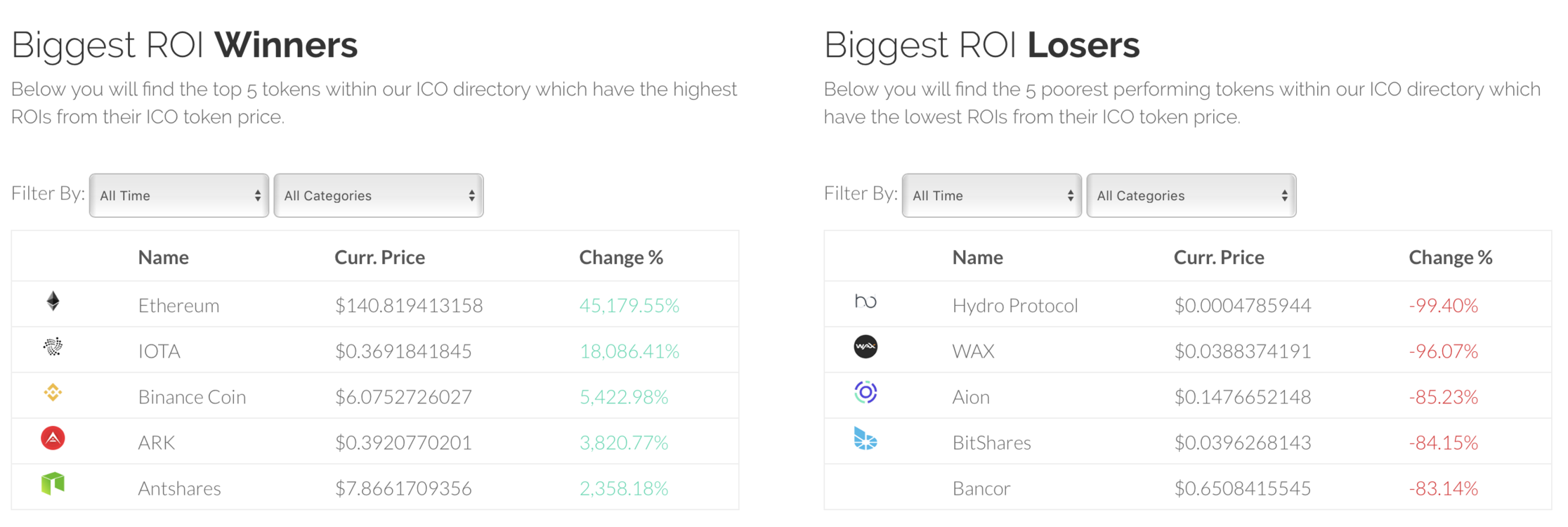The height and width of the screenshot is (527, 1568).
Task: Click the Antshares name link
Action: click(x=179, y=488)
